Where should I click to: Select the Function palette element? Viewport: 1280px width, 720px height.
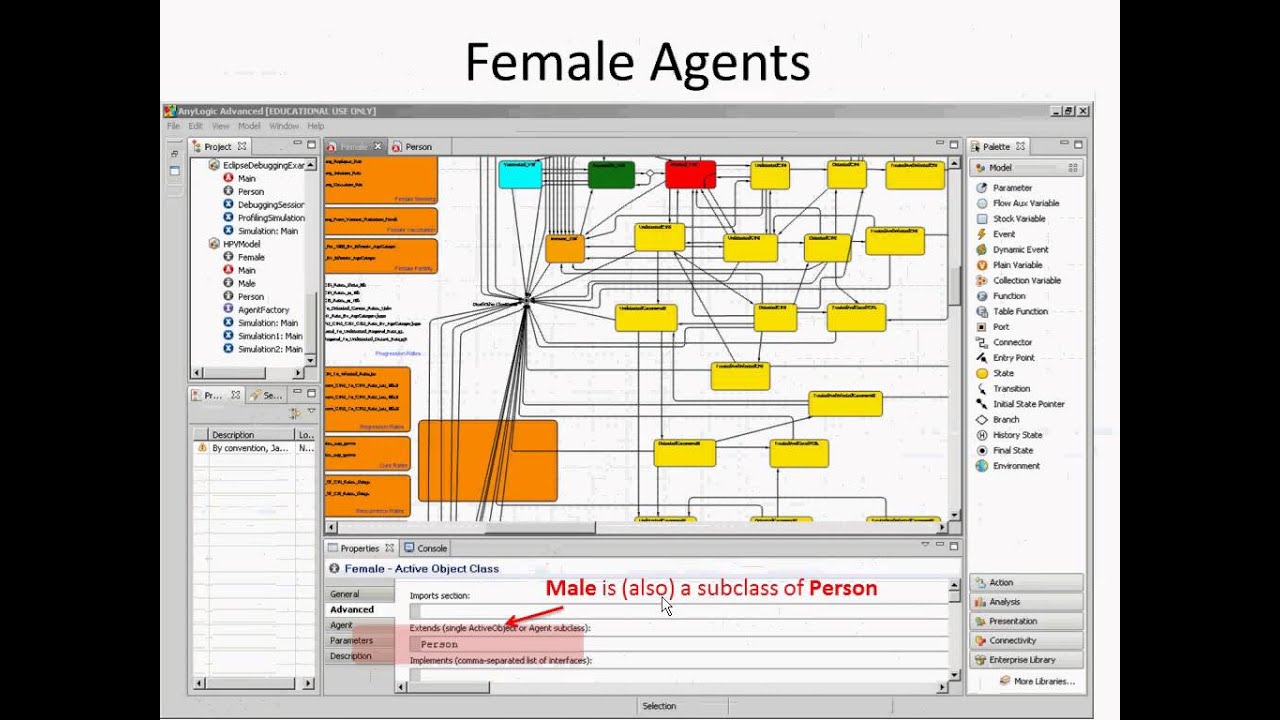1008,296
